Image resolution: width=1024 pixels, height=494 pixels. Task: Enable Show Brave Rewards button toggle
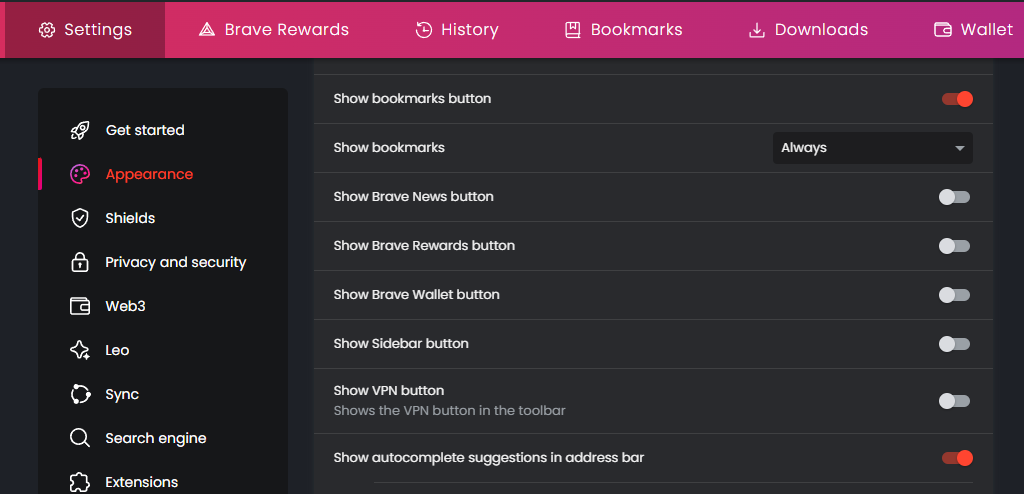click(x=954, y=246)
